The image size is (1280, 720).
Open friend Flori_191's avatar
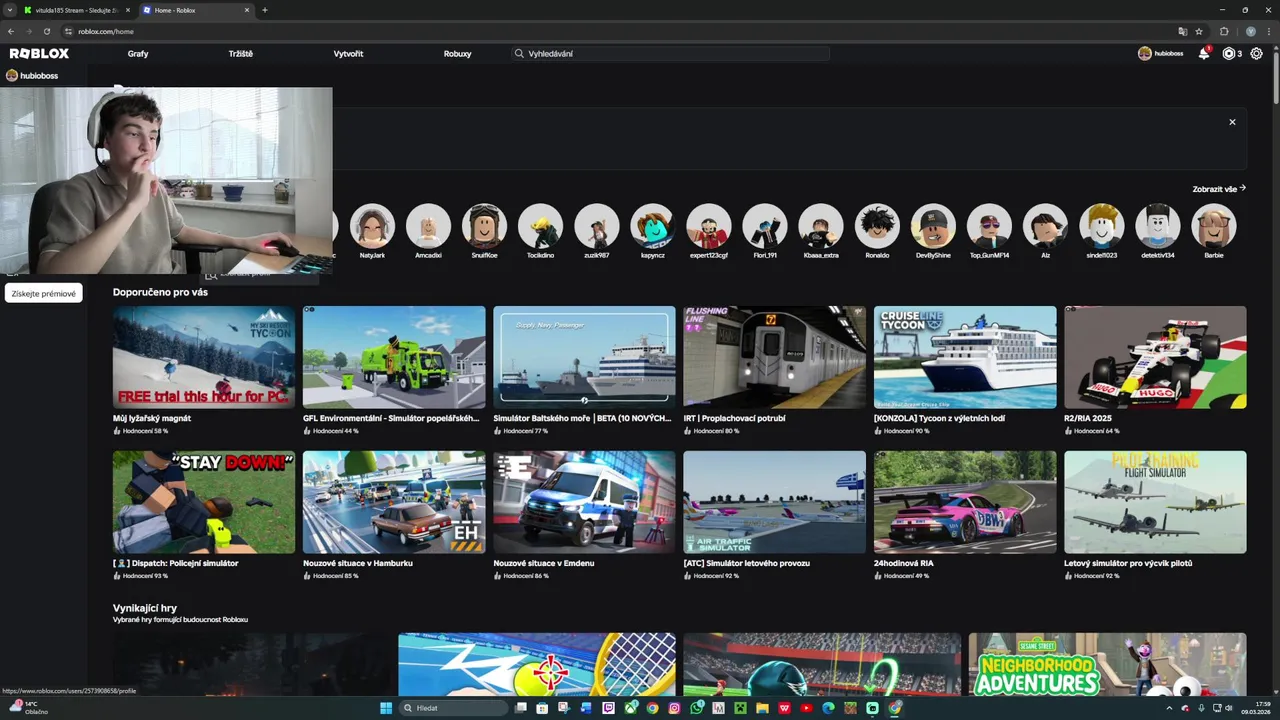click(x=765, y=226)
